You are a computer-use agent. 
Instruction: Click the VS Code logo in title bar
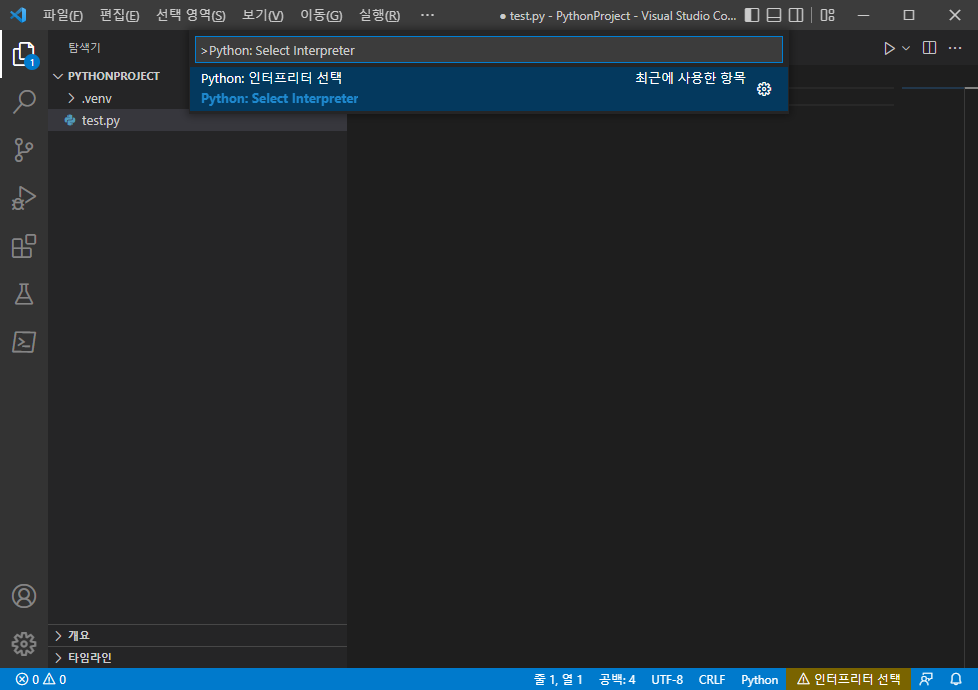tap(18, 15)
